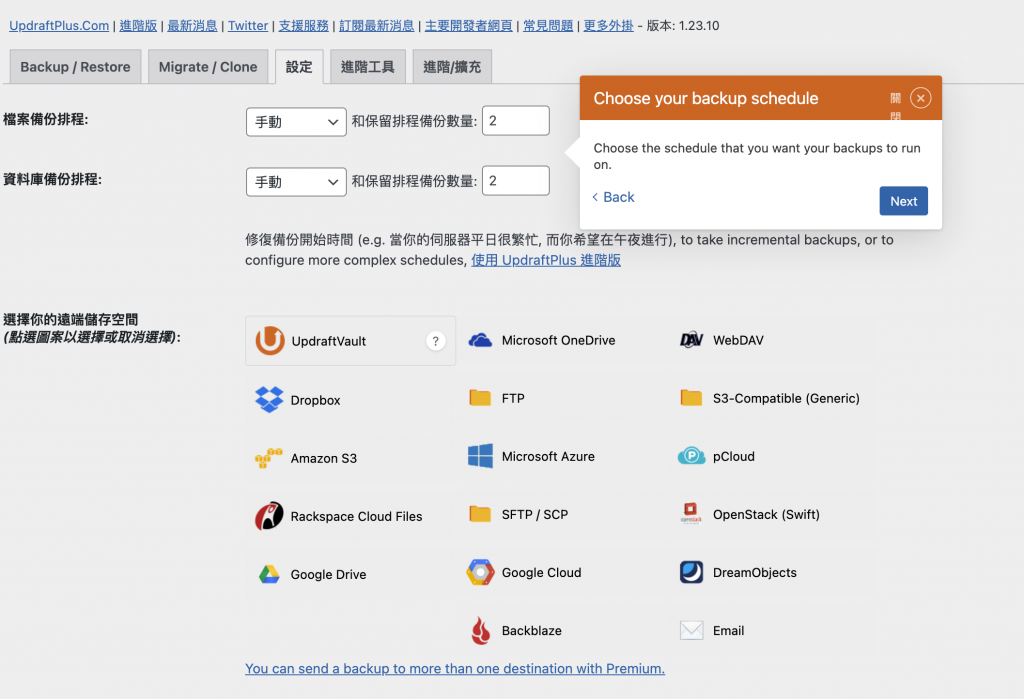The image size is (1024, 699).
Task: Click the 更多外掛 link
Action: click(x=608, y=25)
